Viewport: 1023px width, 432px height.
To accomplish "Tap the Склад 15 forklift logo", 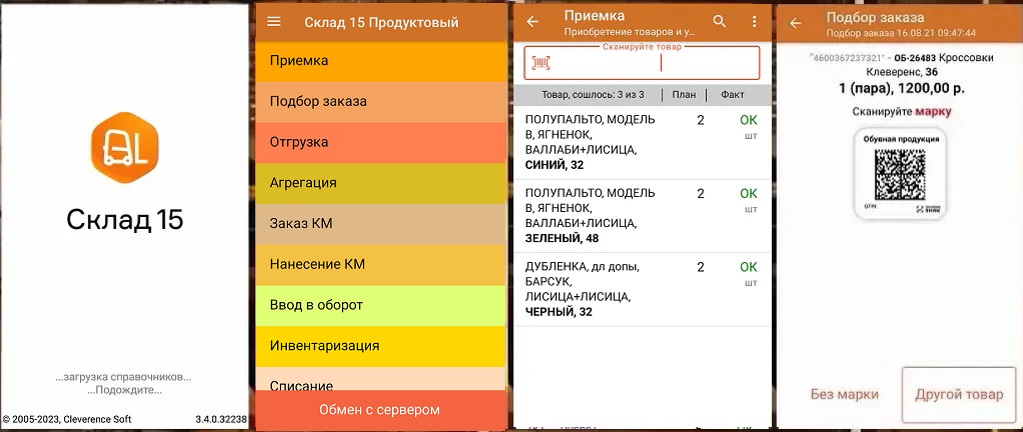I will point(125,147).
